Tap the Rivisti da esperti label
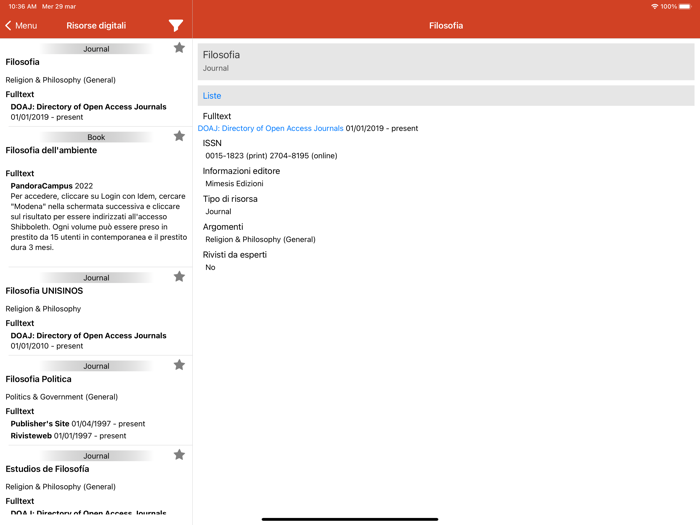 (235, 255)
